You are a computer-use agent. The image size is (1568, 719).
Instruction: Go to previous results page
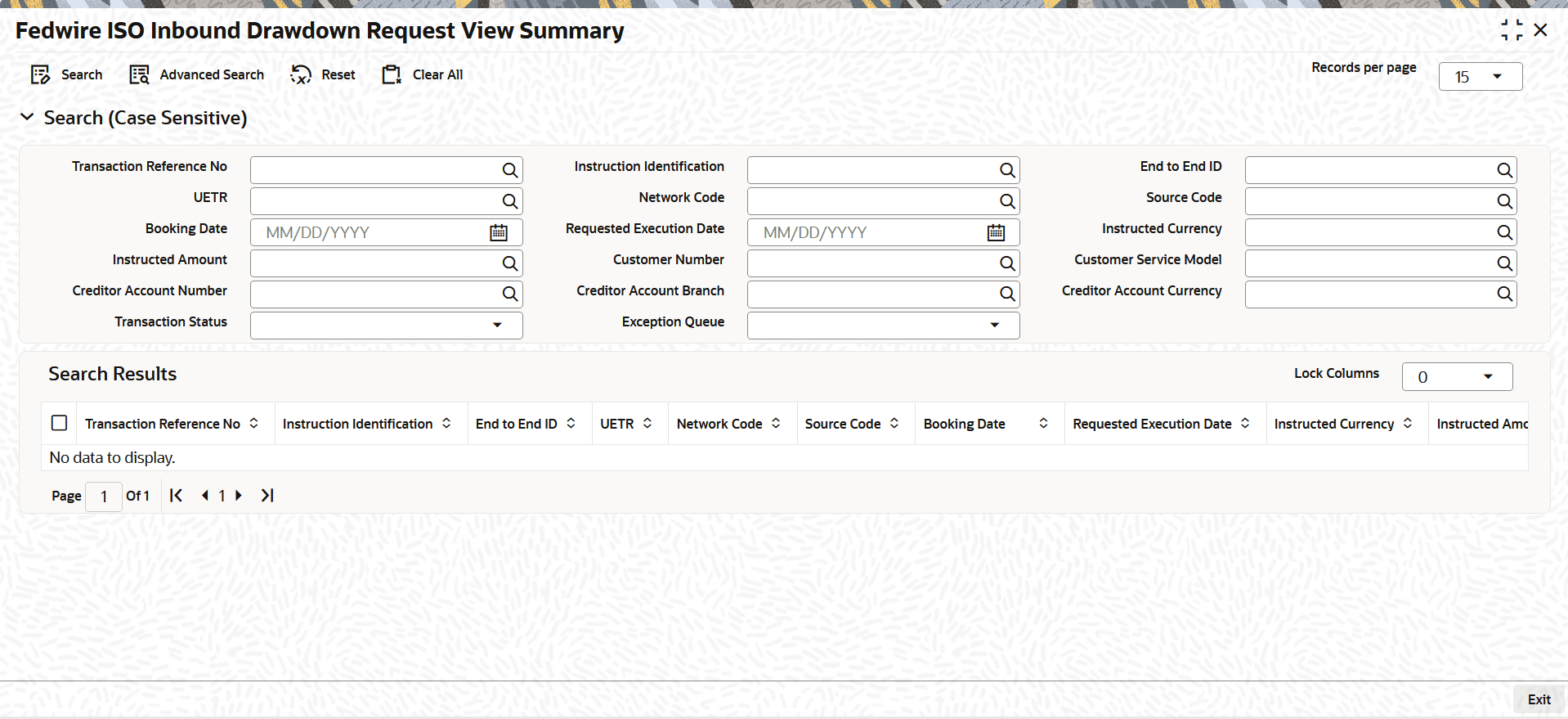(x=205, y=495)
